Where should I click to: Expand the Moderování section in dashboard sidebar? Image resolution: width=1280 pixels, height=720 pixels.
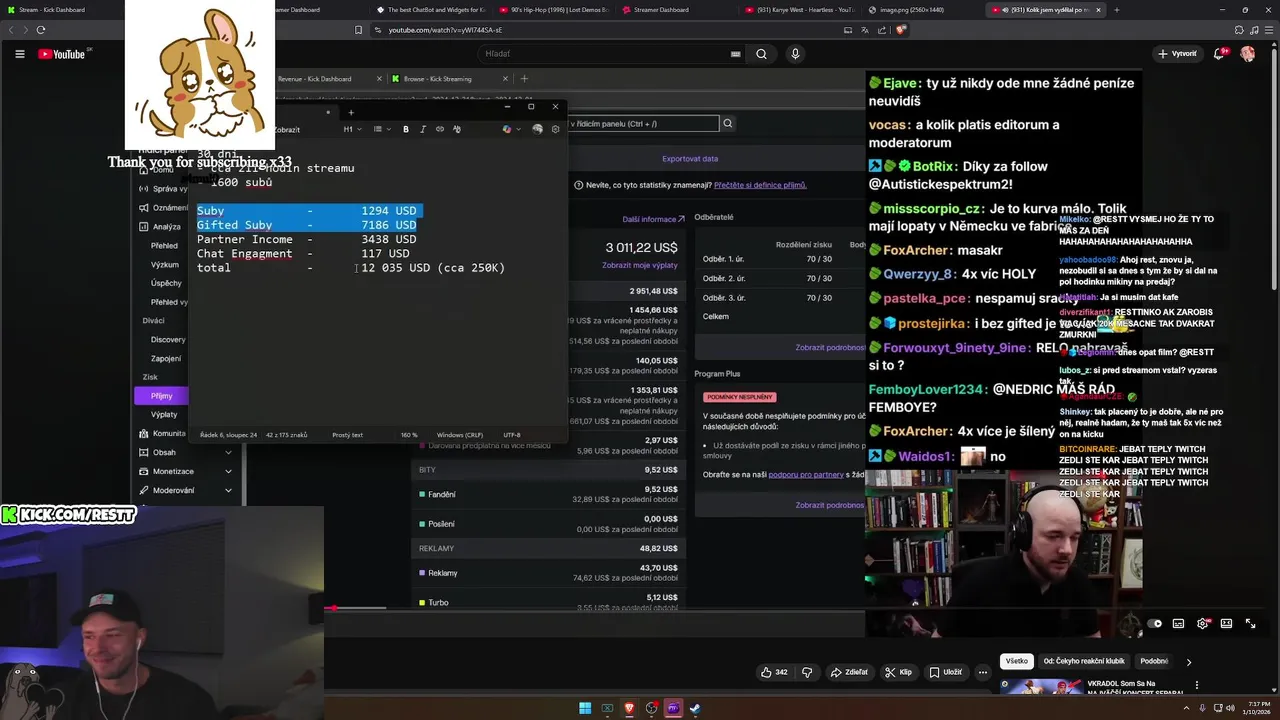(x=187, y=490)
